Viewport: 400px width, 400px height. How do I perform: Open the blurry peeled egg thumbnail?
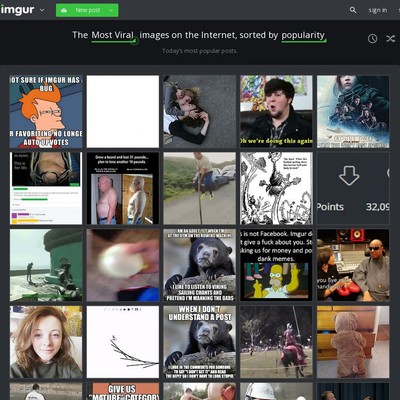[x=123, y=265]
